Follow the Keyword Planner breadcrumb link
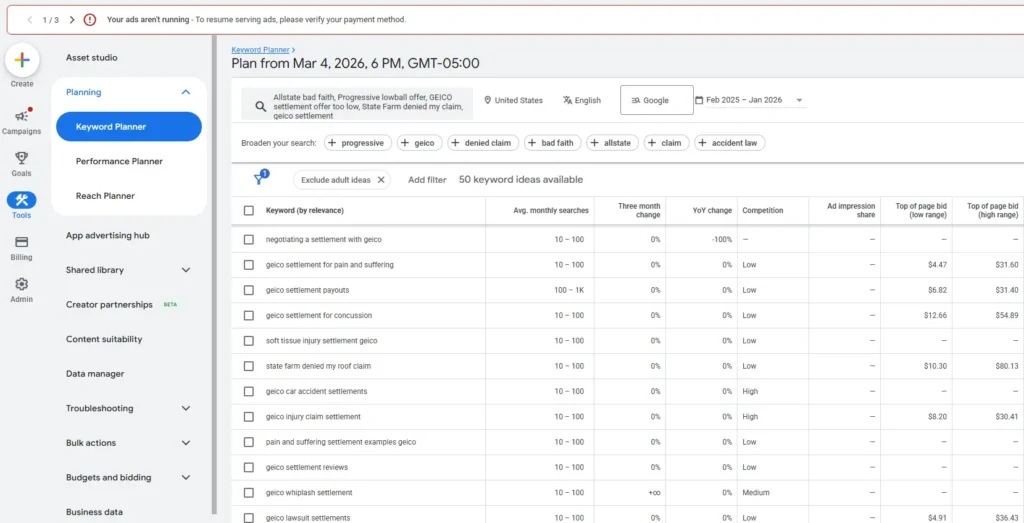The height and width of the screenshot is (523, 1024). coord(260,49)
